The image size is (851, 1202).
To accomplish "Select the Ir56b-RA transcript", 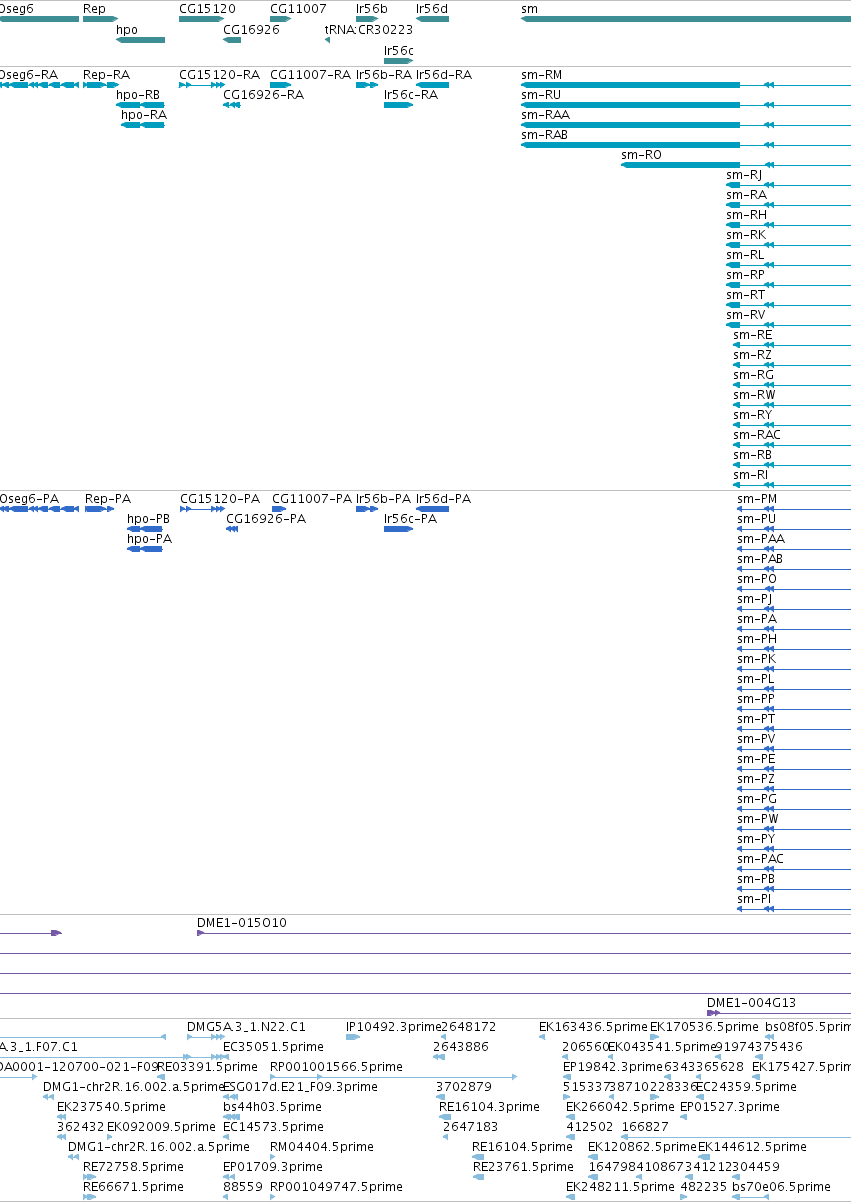I will (x=367, y=85).
